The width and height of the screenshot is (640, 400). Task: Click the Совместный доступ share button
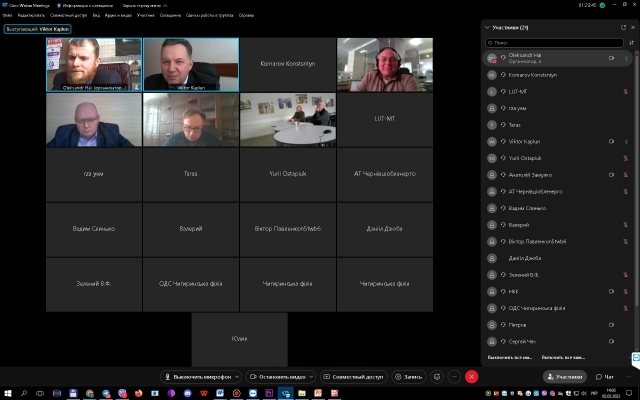pos(353,377)
